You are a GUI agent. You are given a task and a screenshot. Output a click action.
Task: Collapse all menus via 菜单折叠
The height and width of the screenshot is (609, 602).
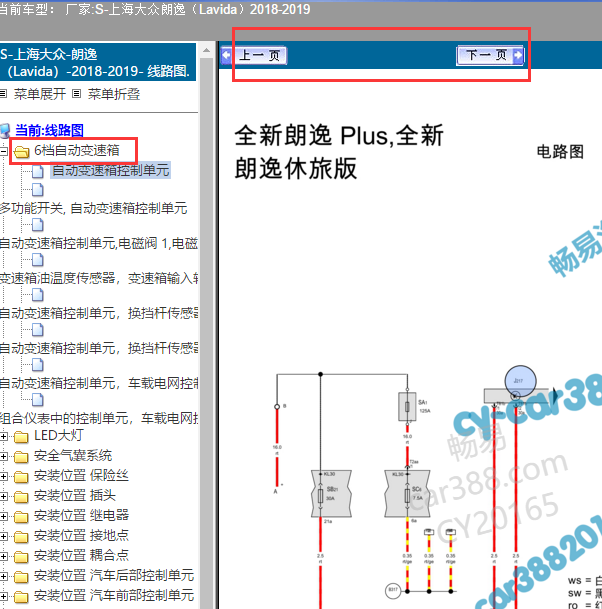[114, 94]
